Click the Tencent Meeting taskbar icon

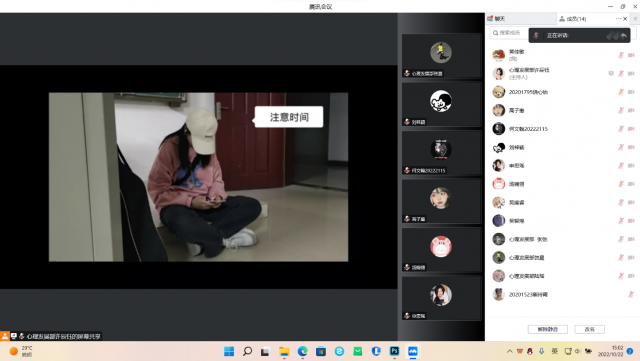point(413,351)
